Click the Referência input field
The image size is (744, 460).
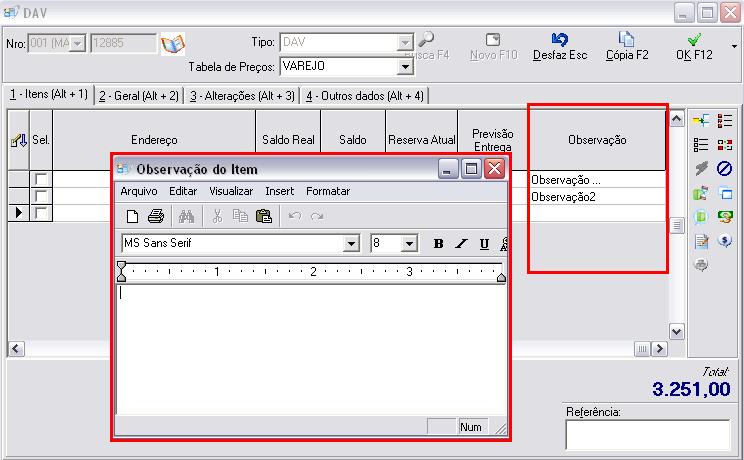647,435
